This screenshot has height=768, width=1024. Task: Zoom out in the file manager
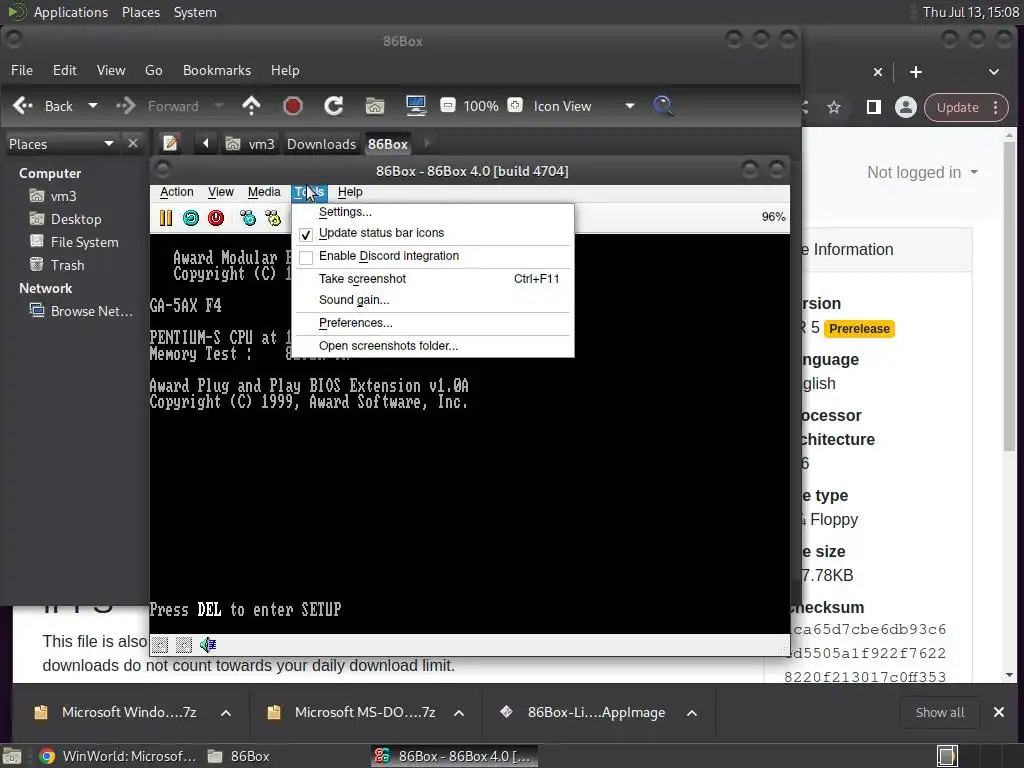(x=448, y=105)
